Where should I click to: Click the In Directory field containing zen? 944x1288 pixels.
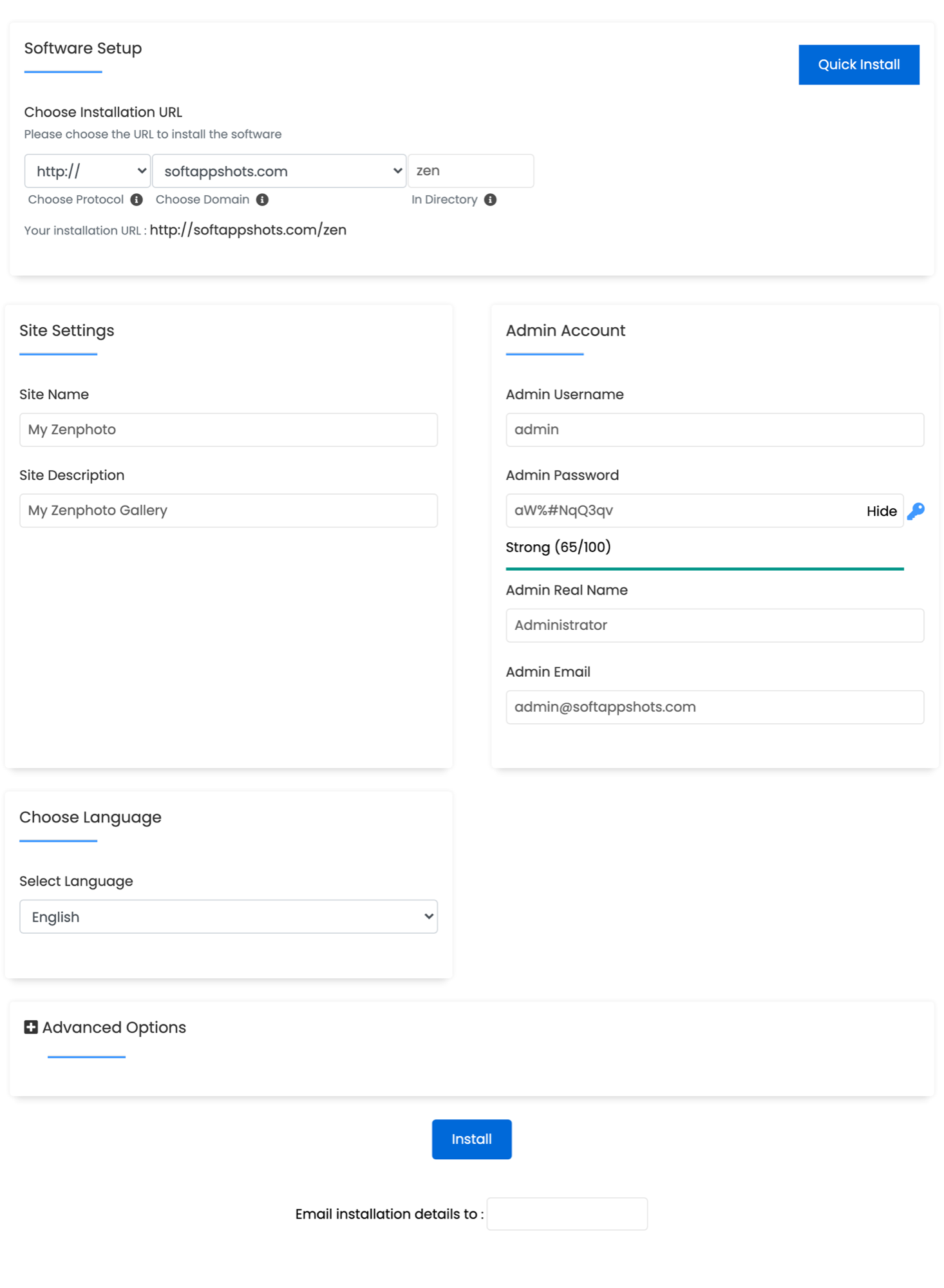tap(471, 171)
